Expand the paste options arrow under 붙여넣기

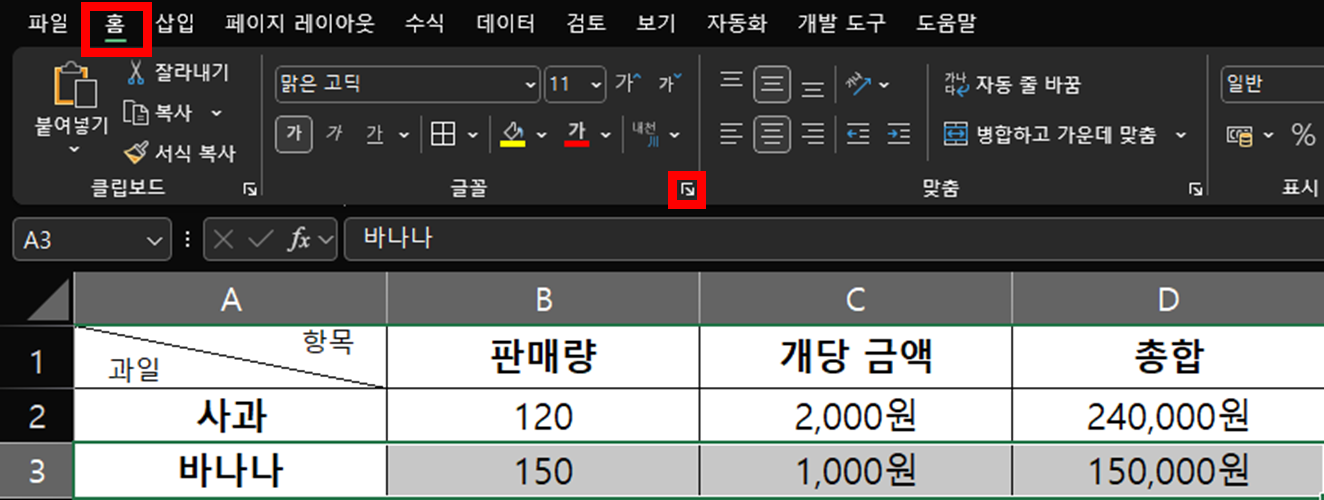(x=75, y=149)
